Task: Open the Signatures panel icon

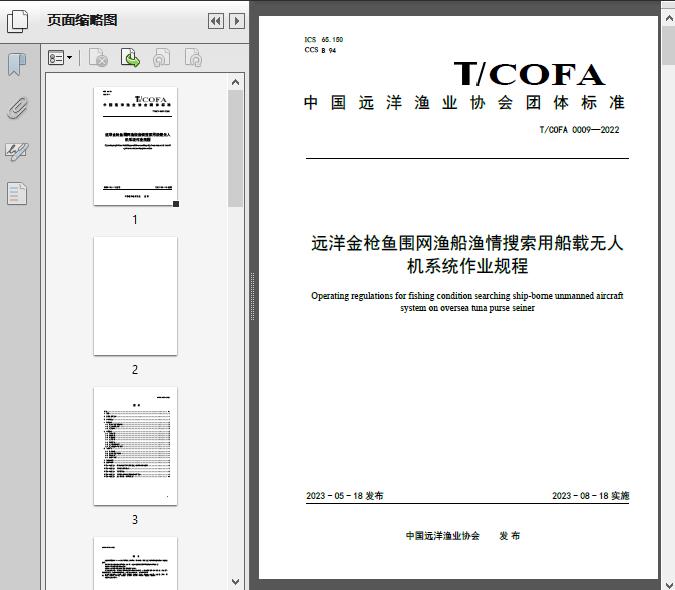Action: tap(17, 151)
